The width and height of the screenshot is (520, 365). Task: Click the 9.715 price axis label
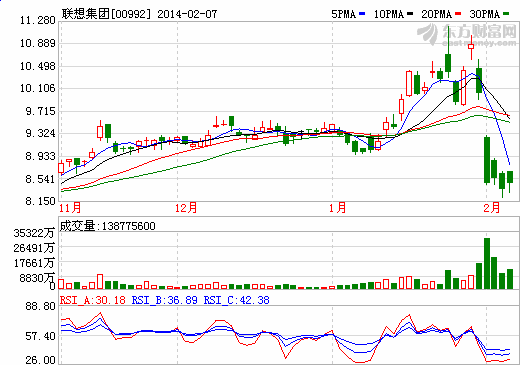(40, 111)
